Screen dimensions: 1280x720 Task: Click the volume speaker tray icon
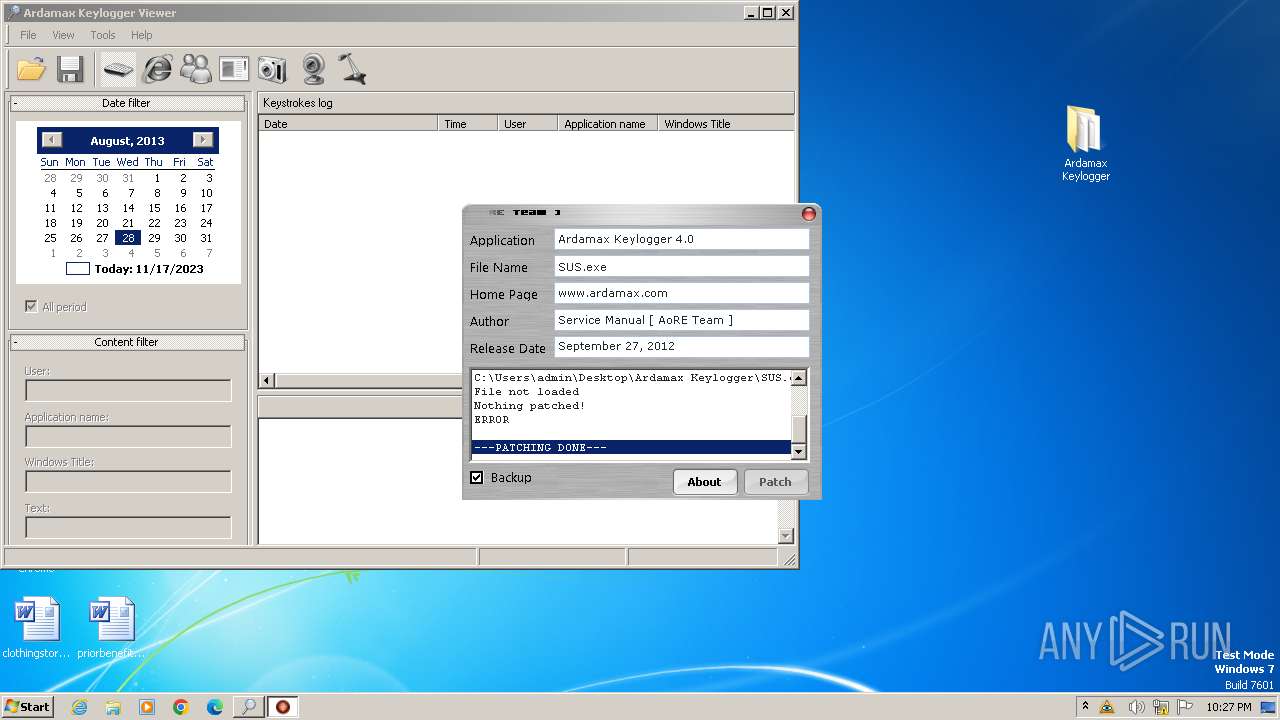[1136, 707]
